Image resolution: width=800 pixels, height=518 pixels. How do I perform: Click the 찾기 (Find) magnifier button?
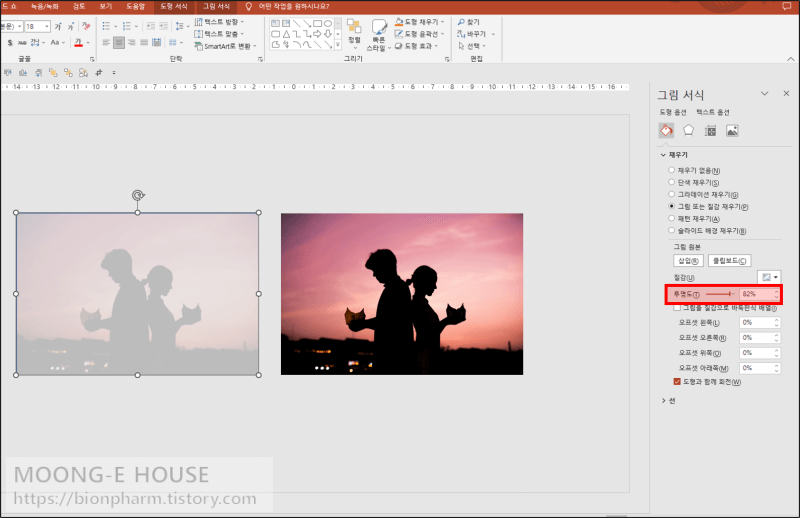[x=469, y=22]
